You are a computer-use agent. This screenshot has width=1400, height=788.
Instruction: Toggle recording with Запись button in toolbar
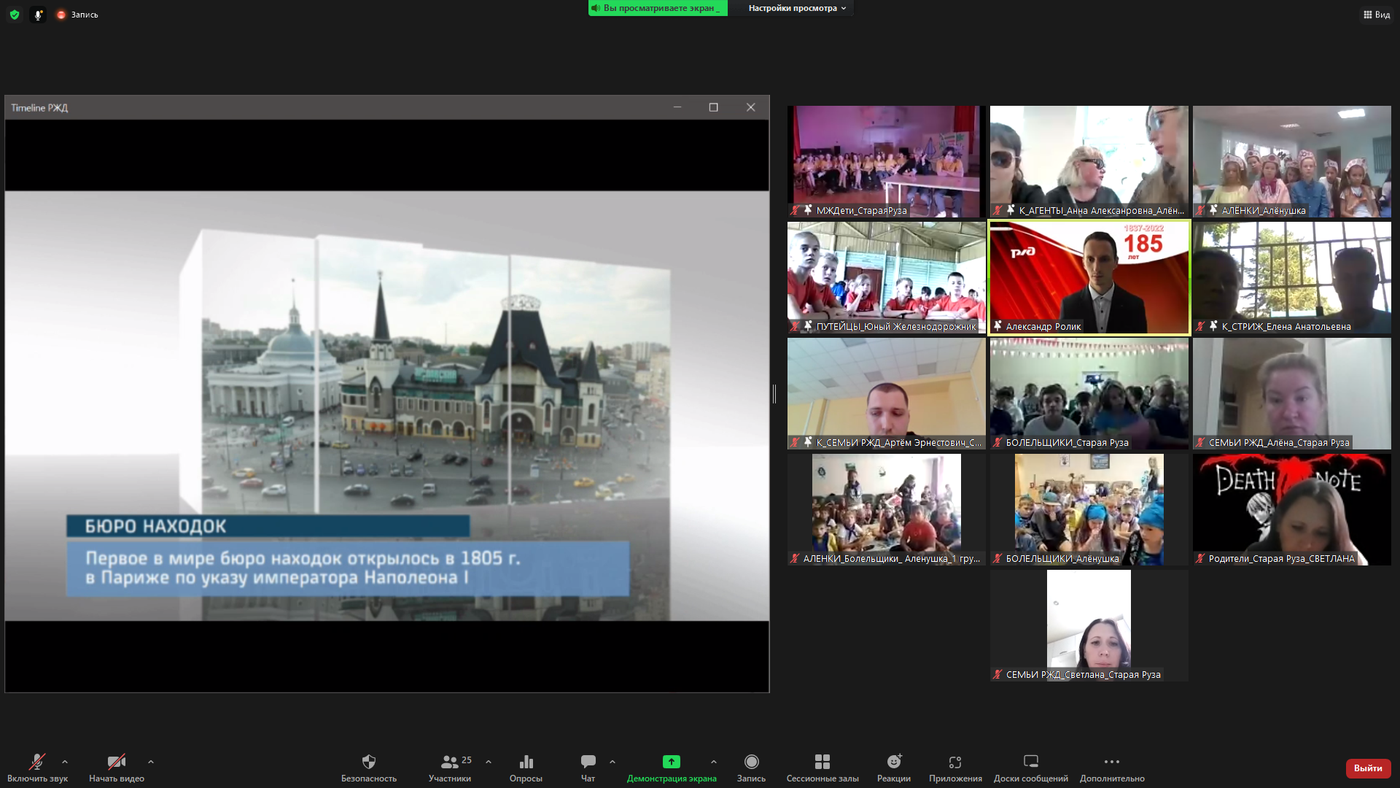point(751,763)
